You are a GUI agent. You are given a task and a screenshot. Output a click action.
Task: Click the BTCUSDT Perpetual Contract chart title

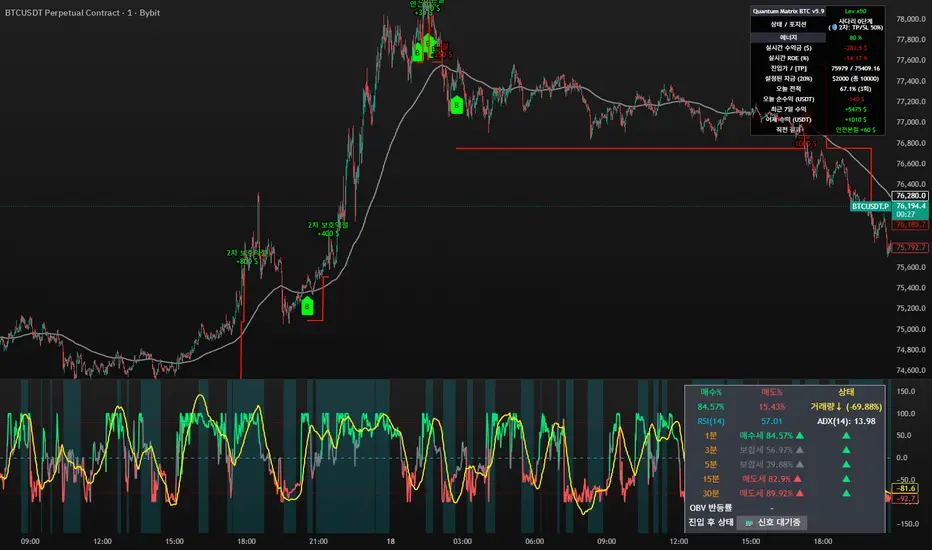[82, 12]
